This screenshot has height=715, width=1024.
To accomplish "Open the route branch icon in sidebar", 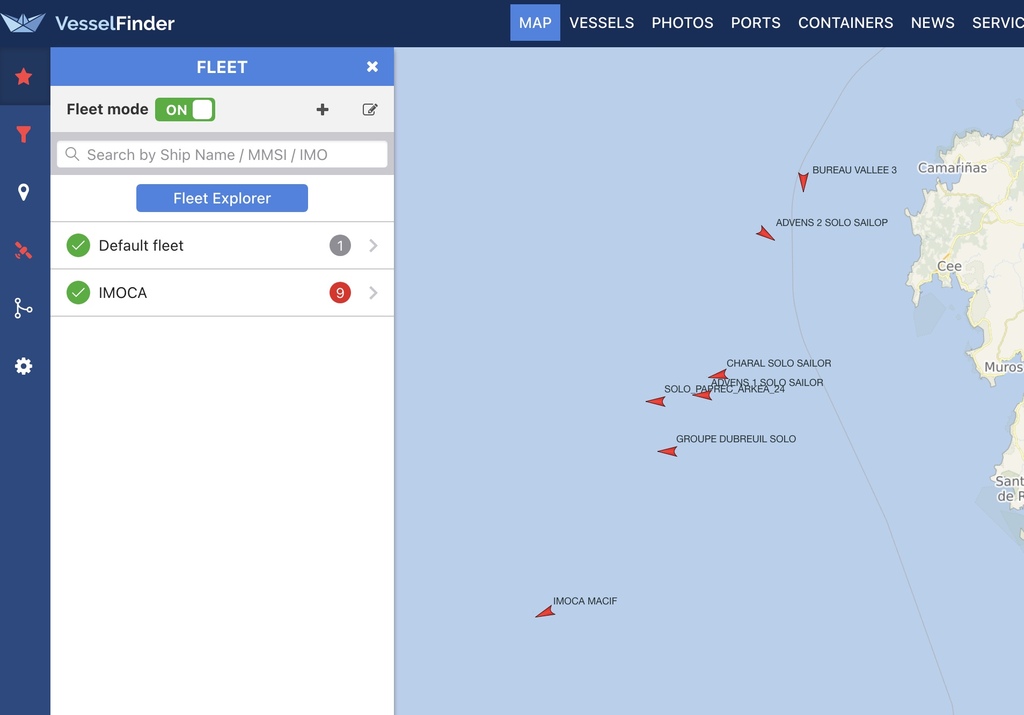I will [24, 308].
